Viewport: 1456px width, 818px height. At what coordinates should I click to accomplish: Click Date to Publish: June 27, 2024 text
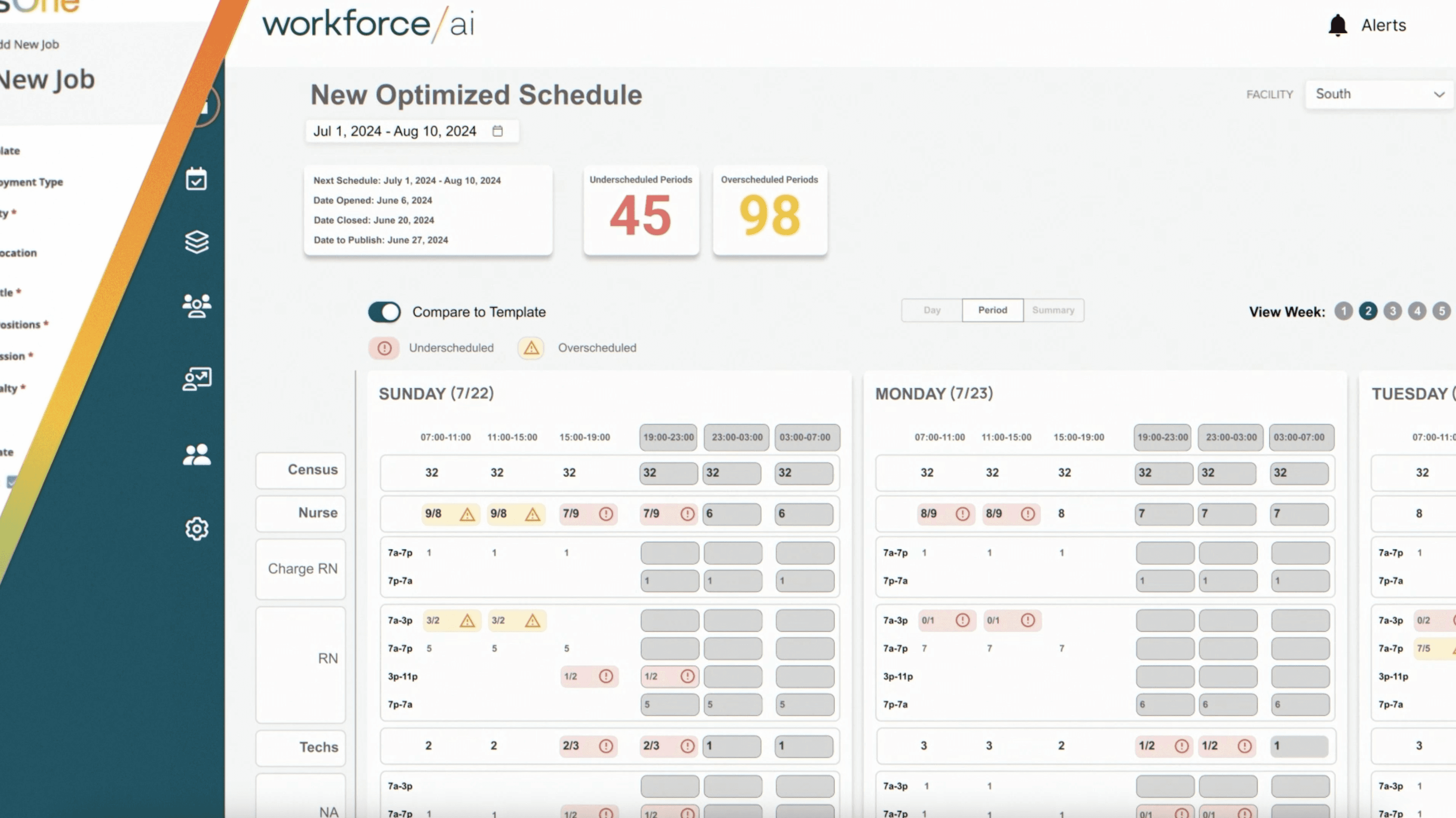tap(381, 240)
